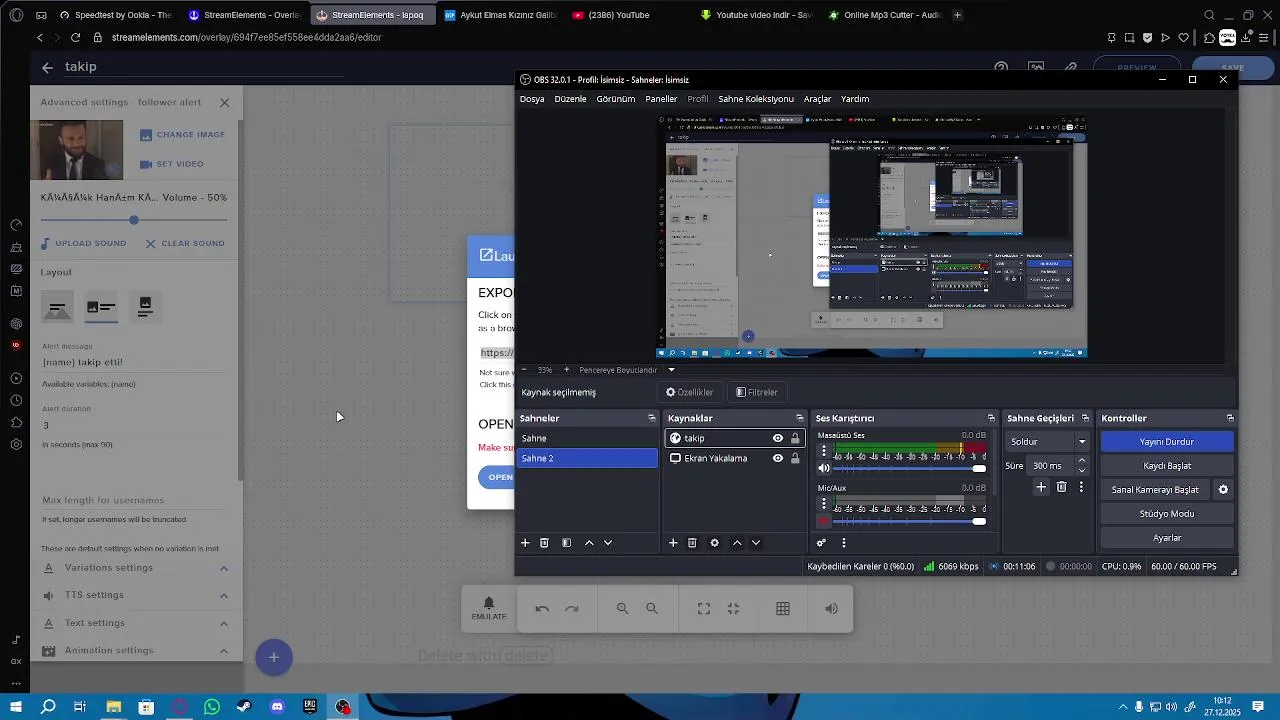Screen dimensions: 1280x720
Task: Remove selected source with trash icon
Action: tap(692, 543)
